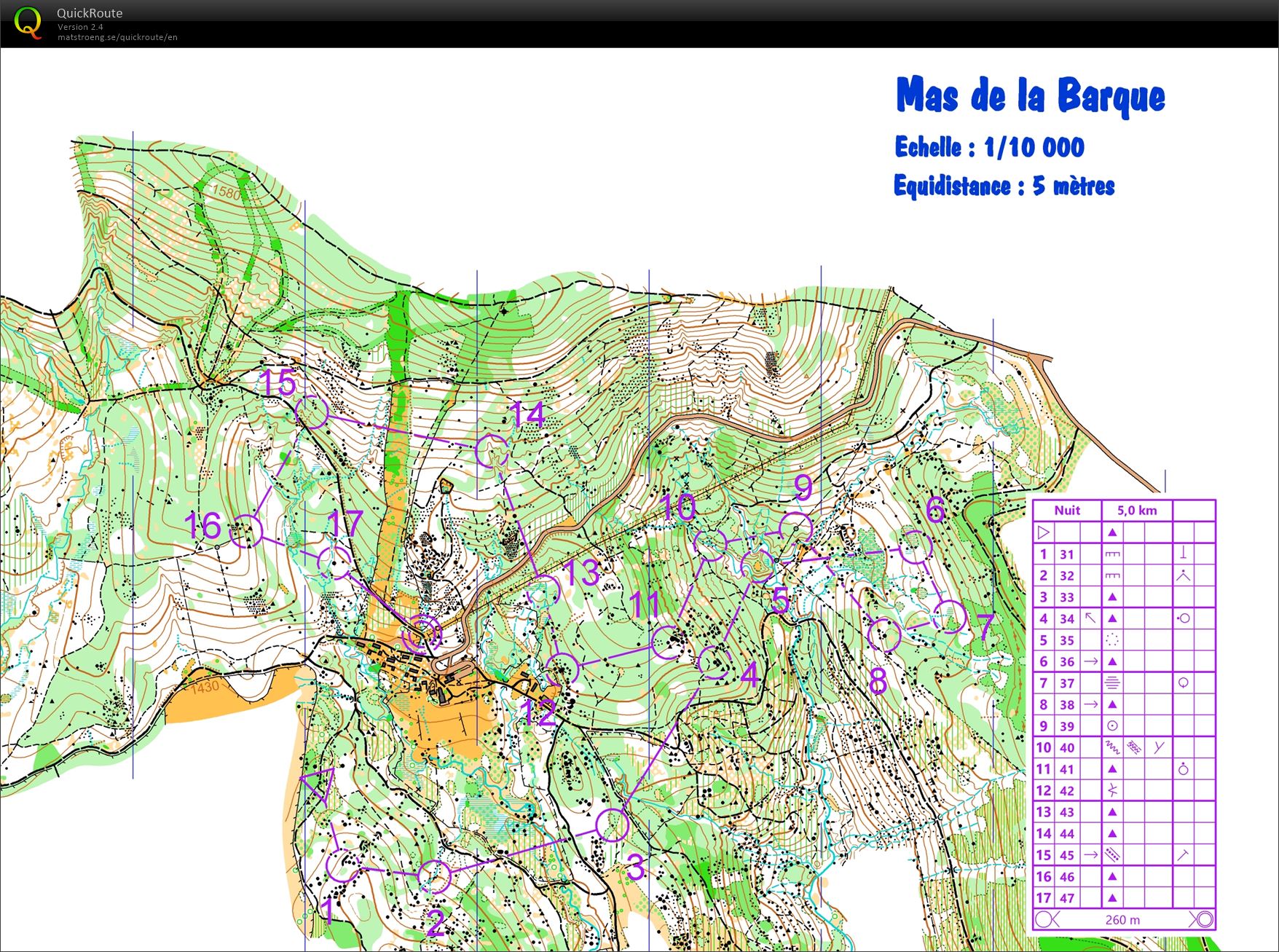1279x952 pixels.
Task: Click the purple number 8 control label
Action: click(x=878, y=681)
